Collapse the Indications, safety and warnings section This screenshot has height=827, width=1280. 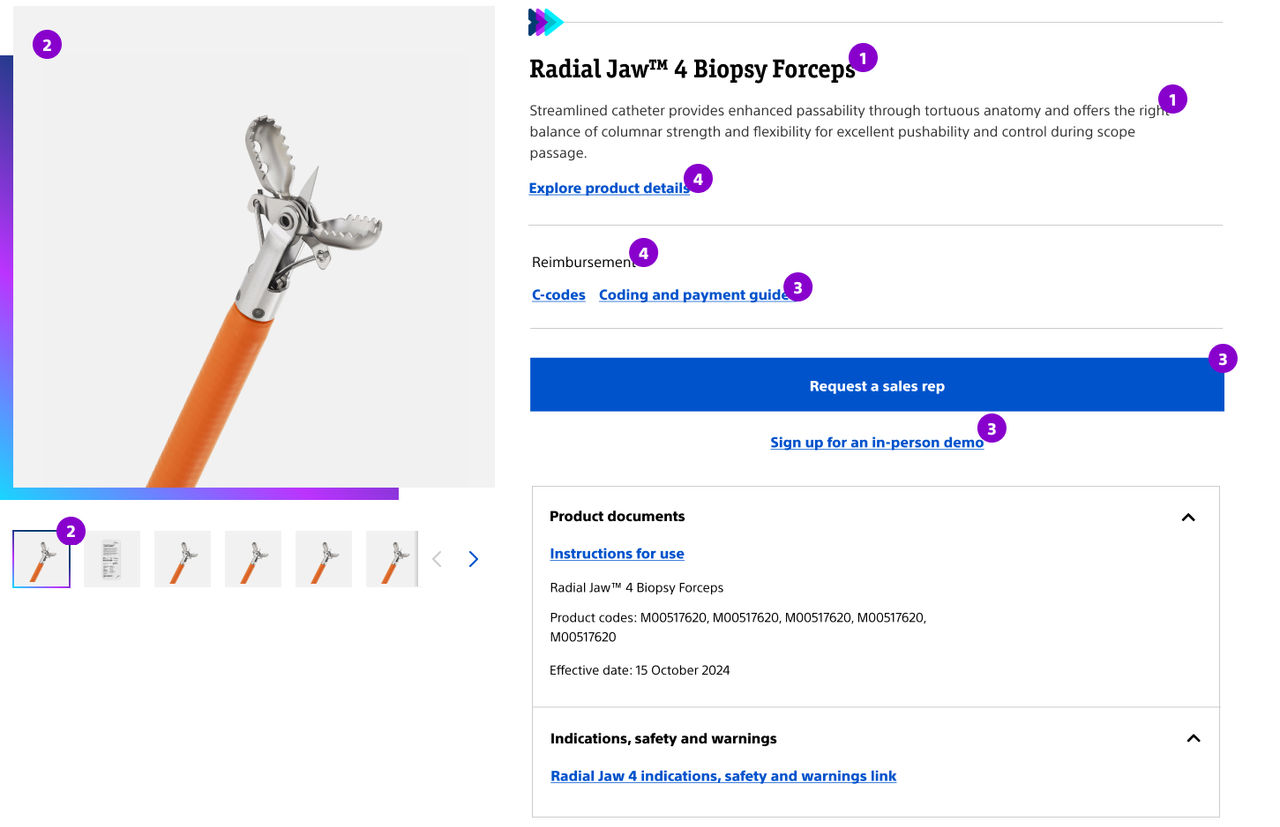point(1193,738)
